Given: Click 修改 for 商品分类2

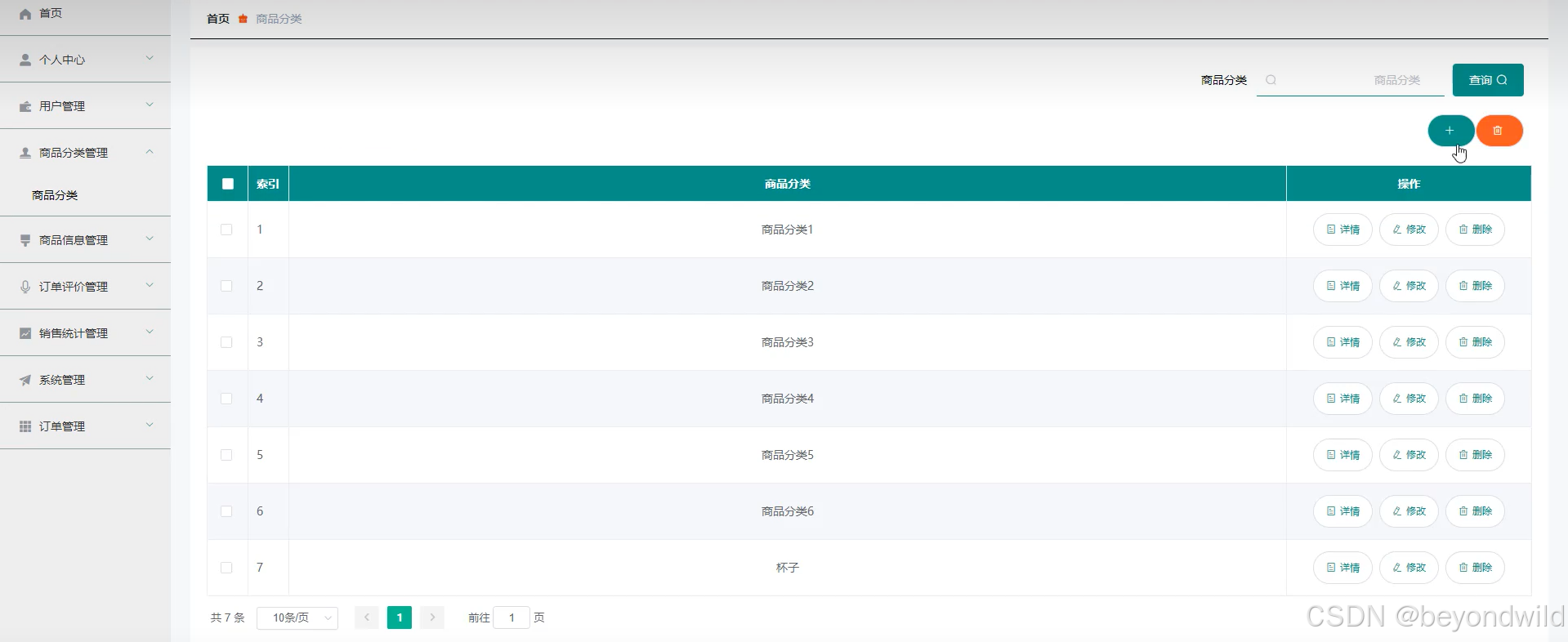Looking at the screenshot, I should tap(1409, 286).
